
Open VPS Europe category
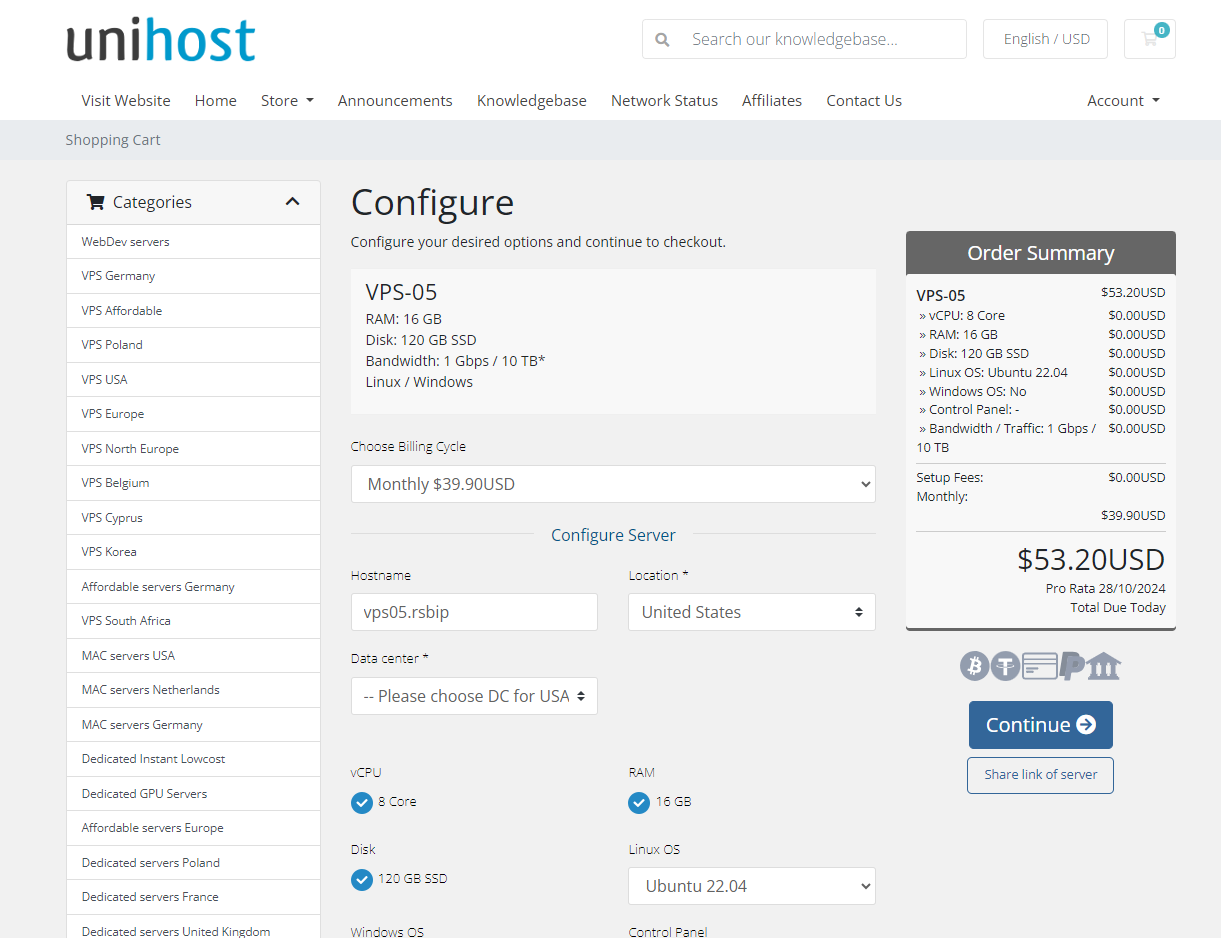pyautogui.click(x=193, y=414)
